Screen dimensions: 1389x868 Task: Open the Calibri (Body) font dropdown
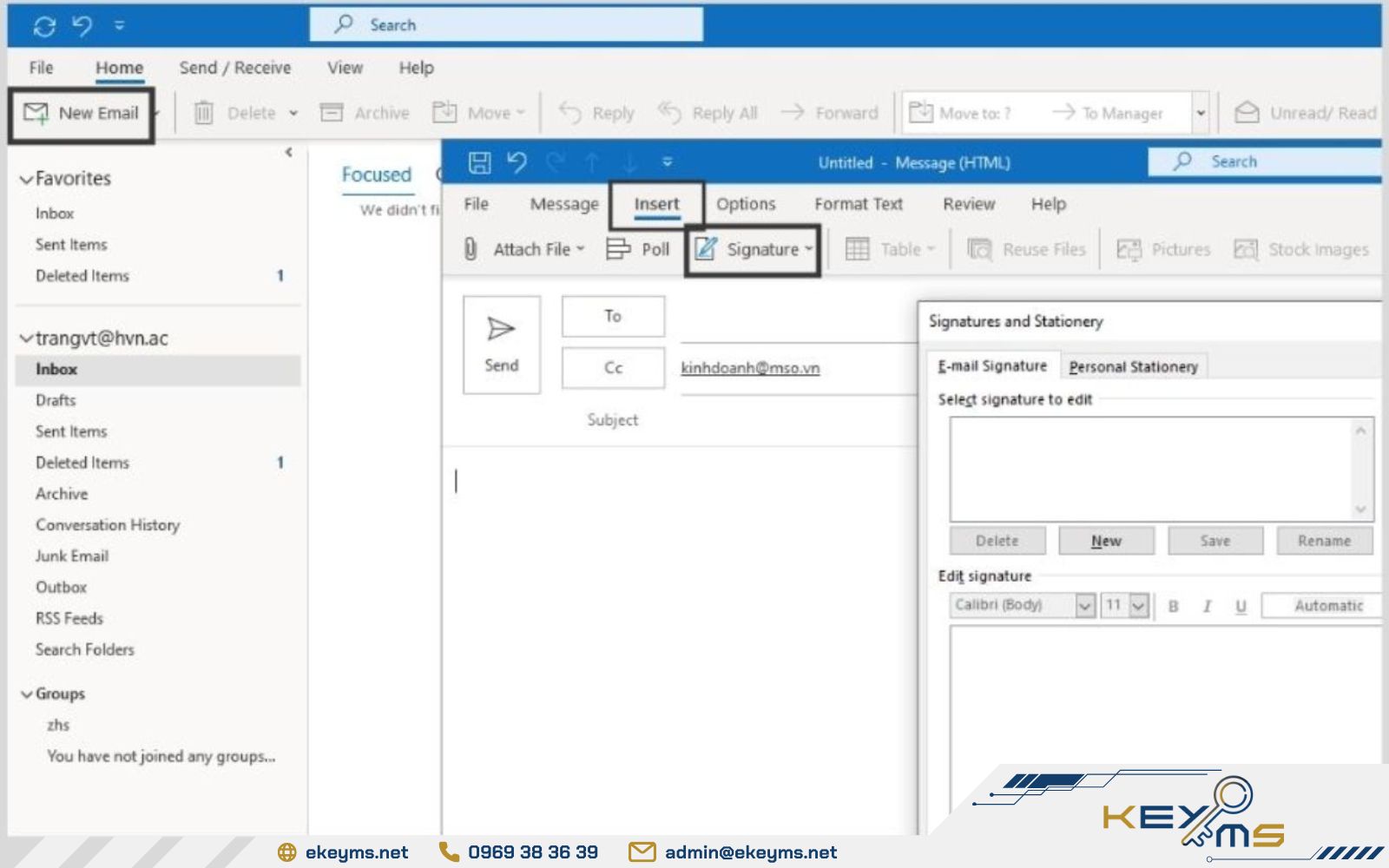tap(1085, 605)
